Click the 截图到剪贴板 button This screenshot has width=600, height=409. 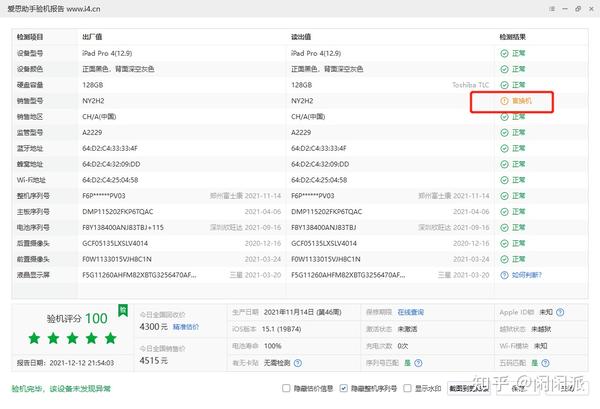pos(469,389)
